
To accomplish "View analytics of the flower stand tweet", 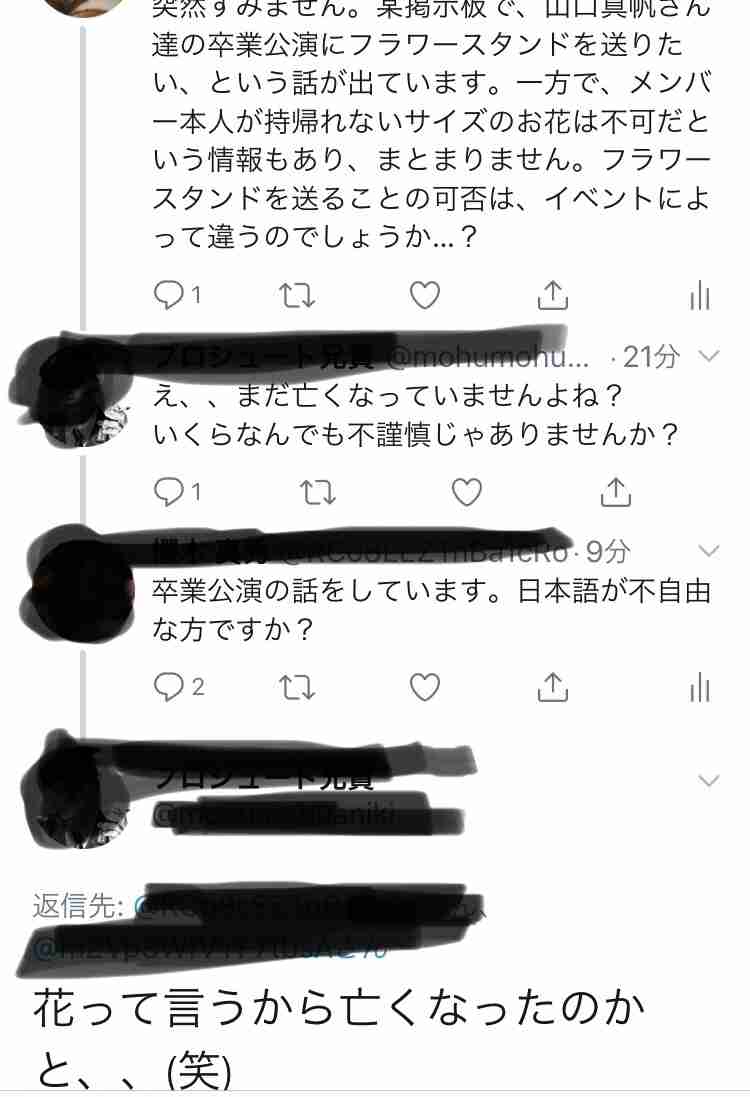I will 700,295.
